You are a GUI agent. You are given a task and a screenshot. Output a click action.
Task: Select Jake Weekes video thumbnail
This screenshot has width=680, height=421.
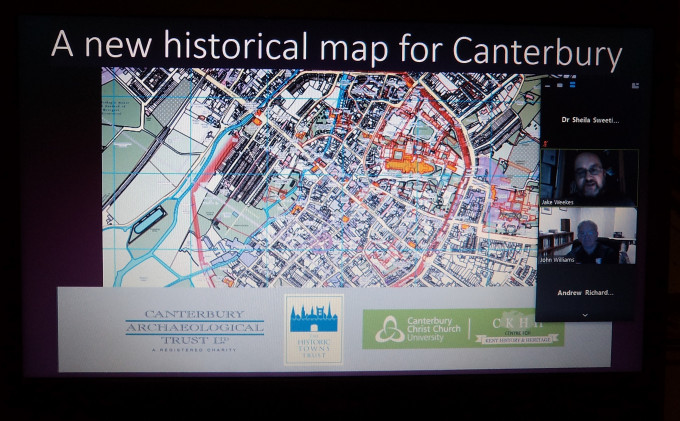pos(589,178)
